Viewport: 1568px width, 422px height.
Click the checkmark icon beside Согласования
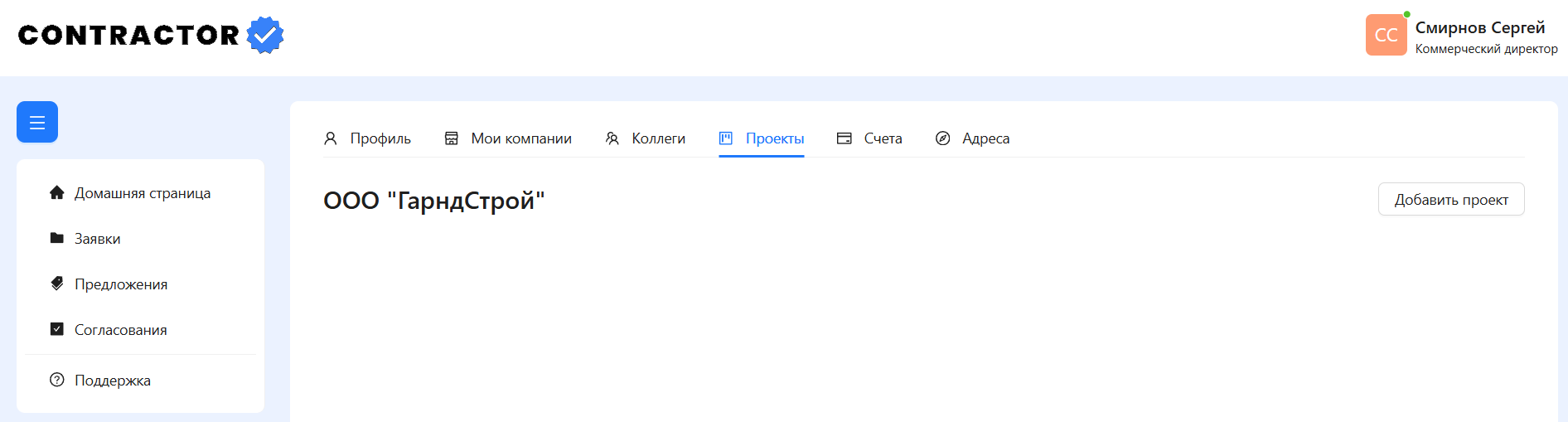pos(57,329)
